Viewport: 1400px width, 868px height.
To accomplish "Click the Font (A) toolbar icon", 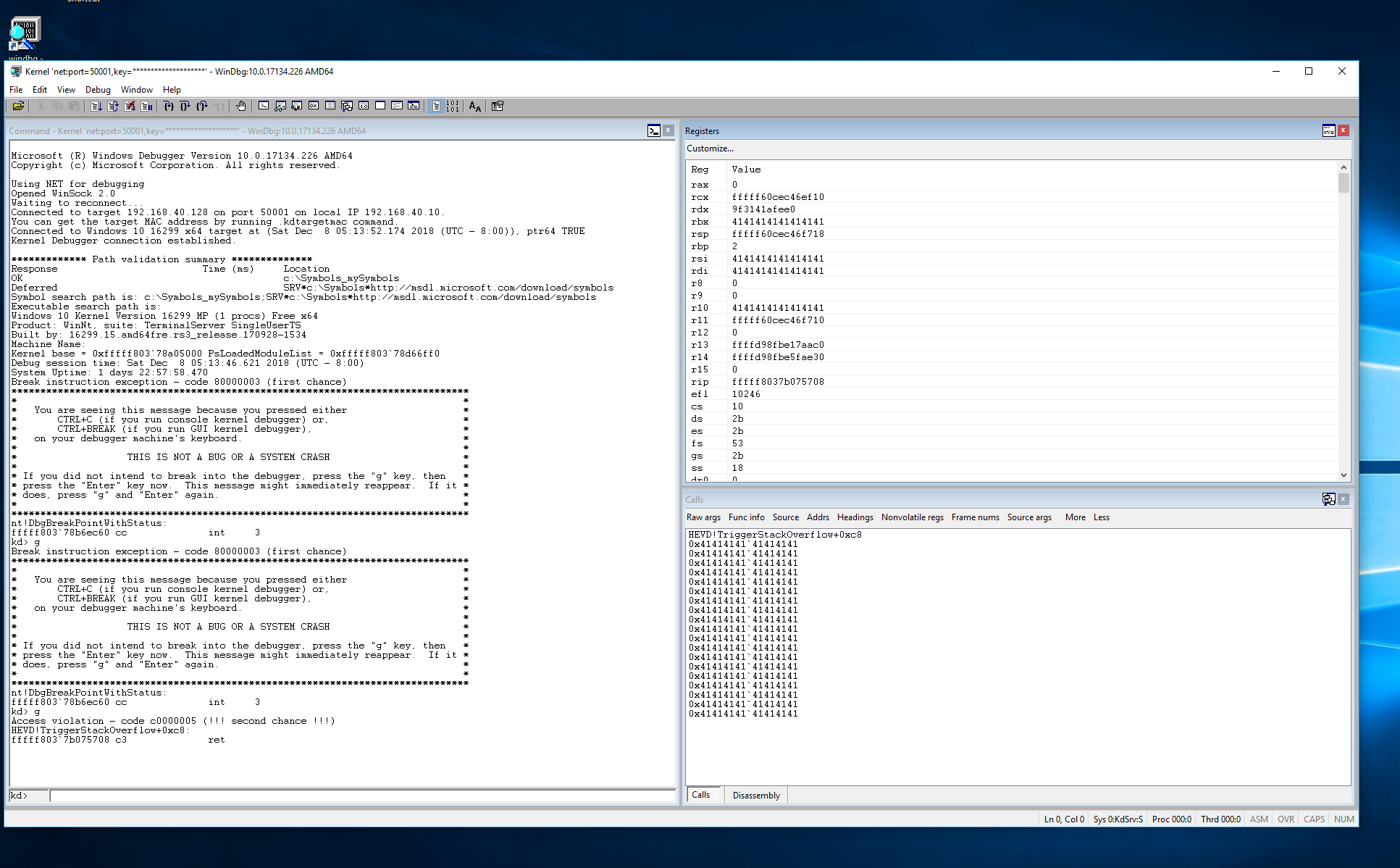I will pos(475,107).
